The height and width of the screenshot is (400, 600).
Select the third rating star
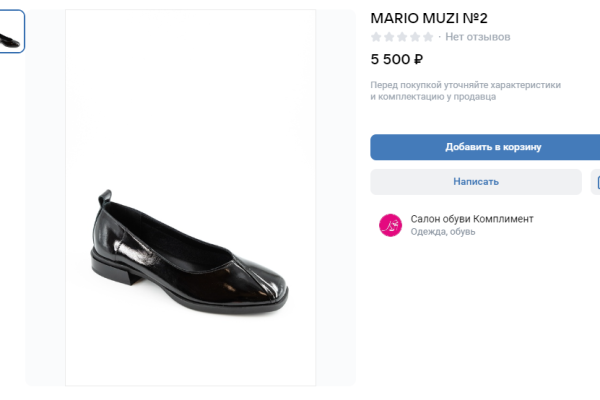[x=402, y=37]
